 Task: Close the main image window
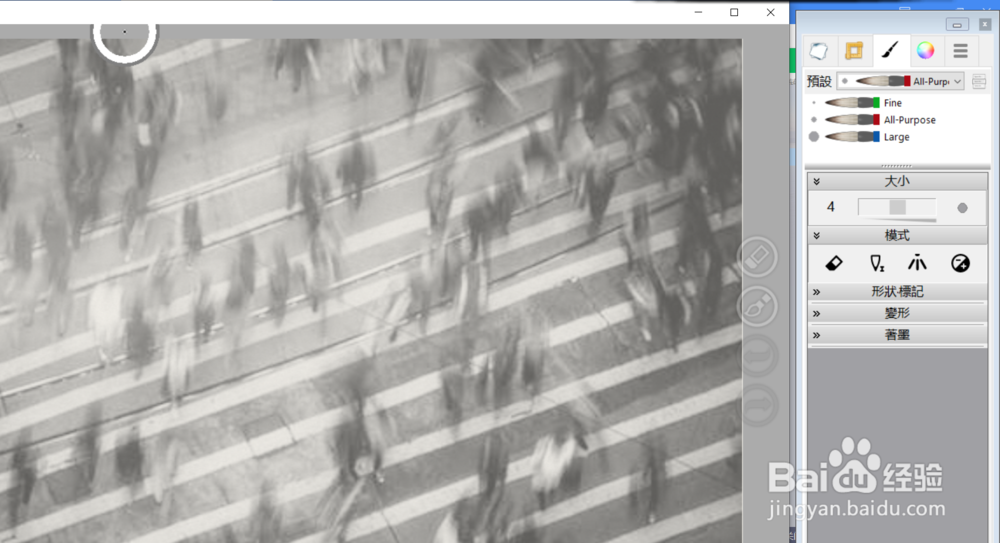[770, 12]
